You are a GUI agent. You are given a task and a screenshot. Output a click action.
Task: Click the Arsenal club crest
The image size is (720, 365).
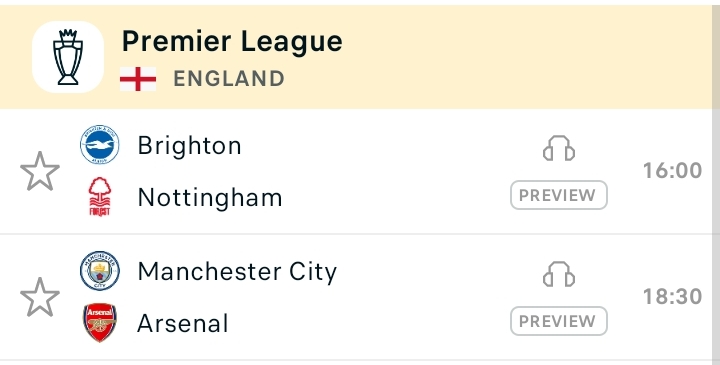[x=100, y=322]
